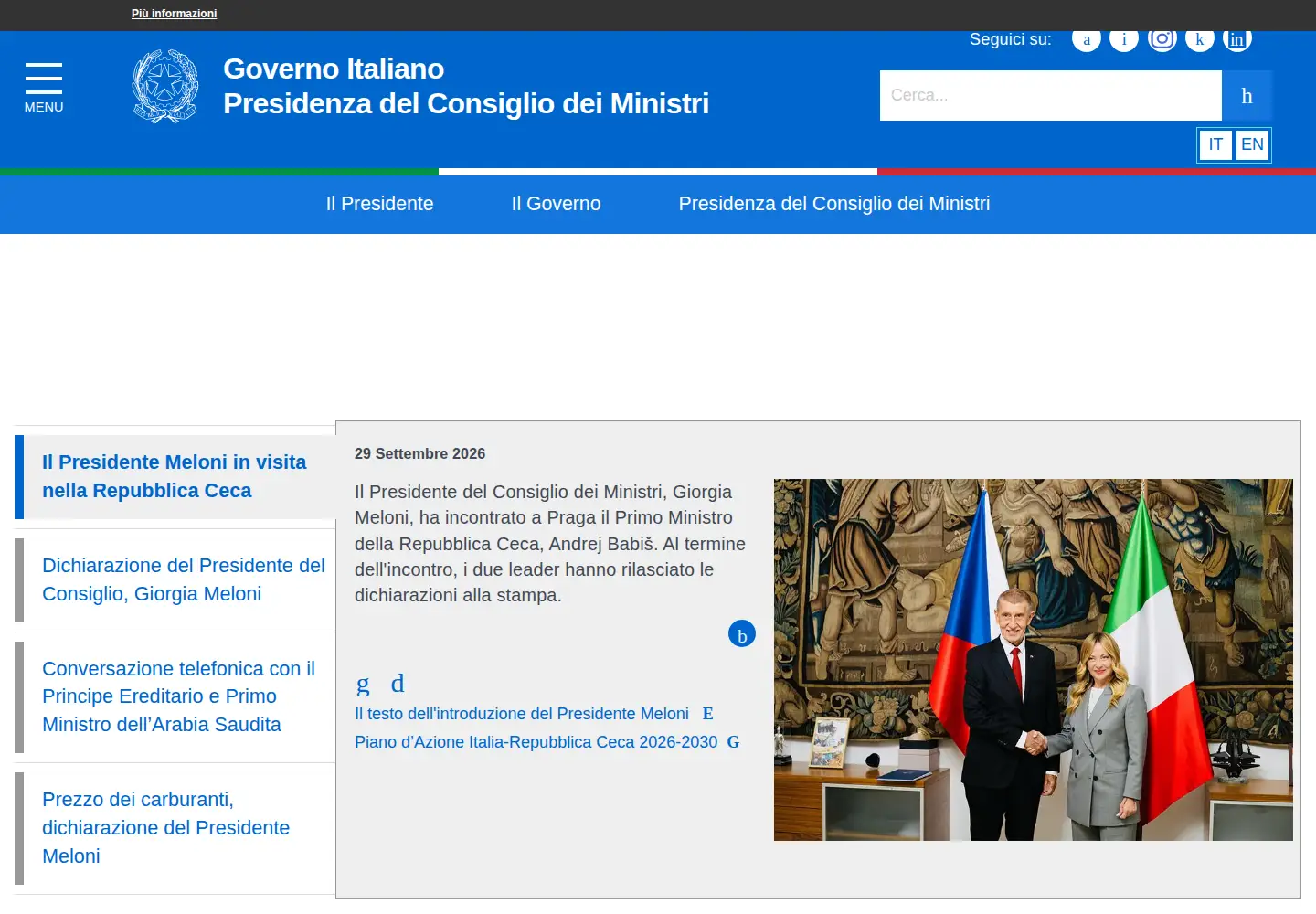
Task: Open the Instagram social icon
Action: point(1162,38)
